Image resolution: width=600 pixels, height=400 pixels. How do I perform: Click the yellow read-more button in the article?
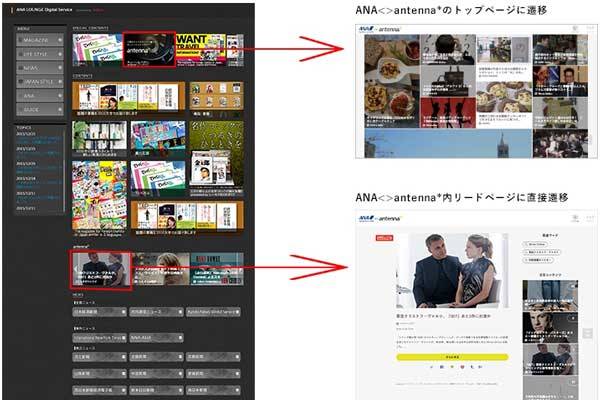[x=452, y=357]
